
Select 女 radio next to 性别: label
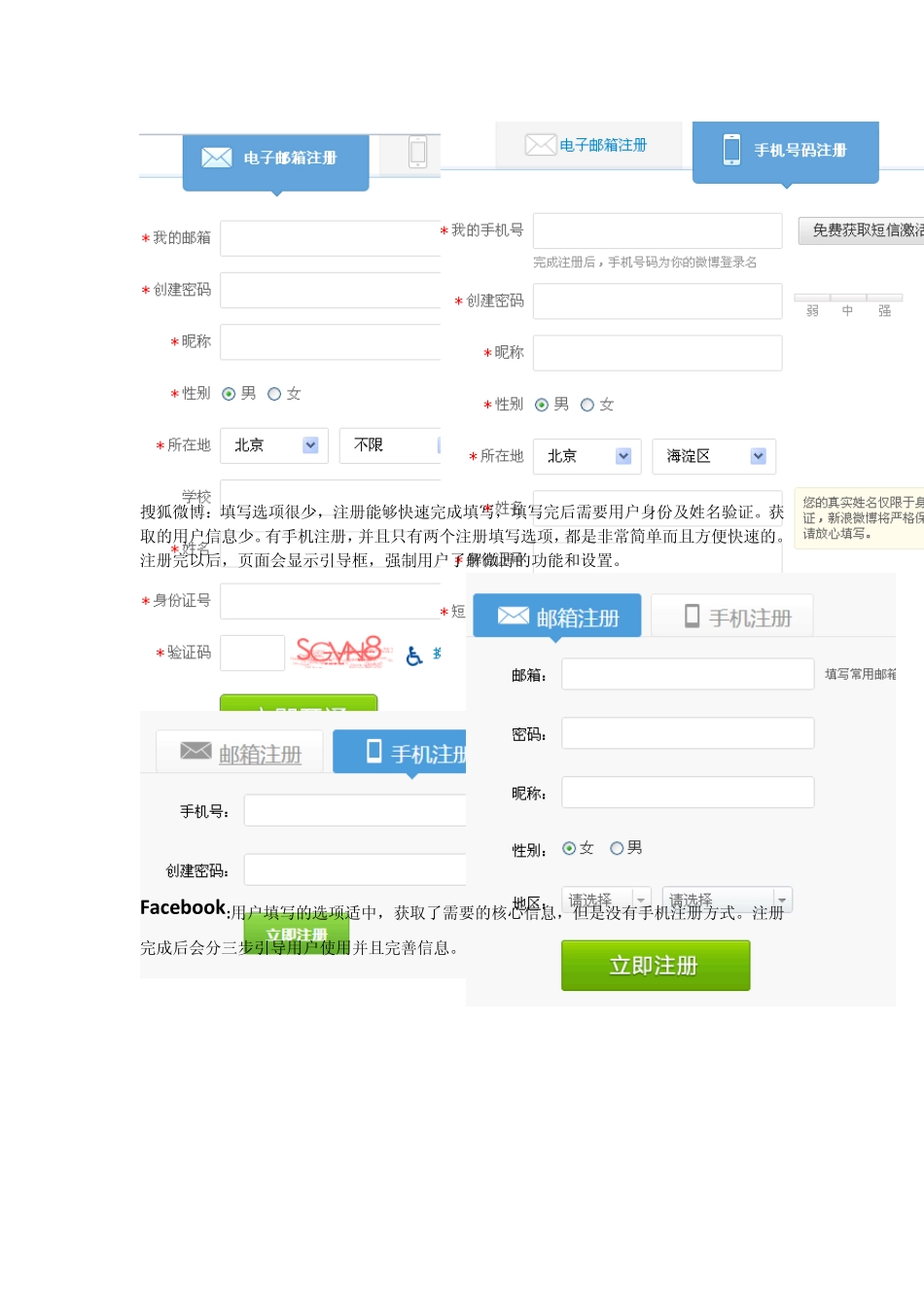click(x=569, y=848)
